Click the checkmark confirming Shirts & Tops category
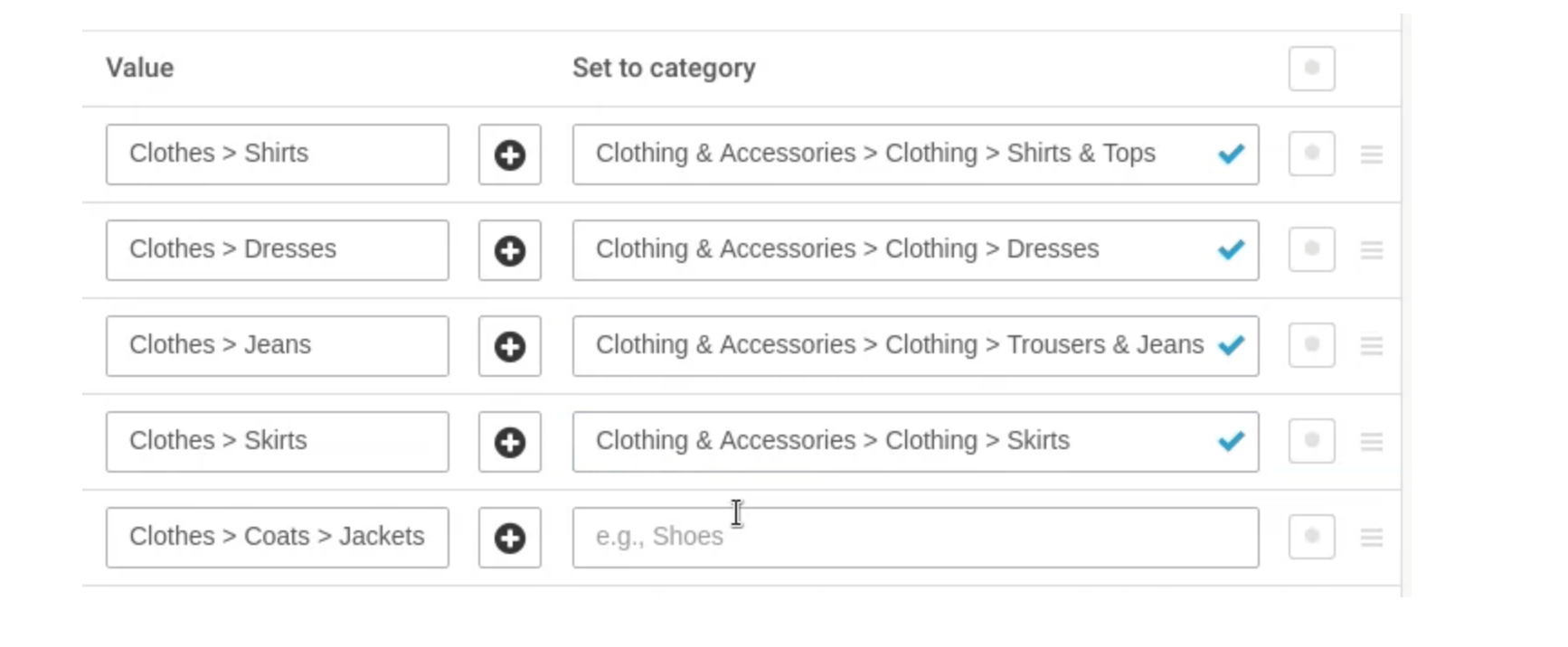1568x647 pixels. click(1231, 155)
